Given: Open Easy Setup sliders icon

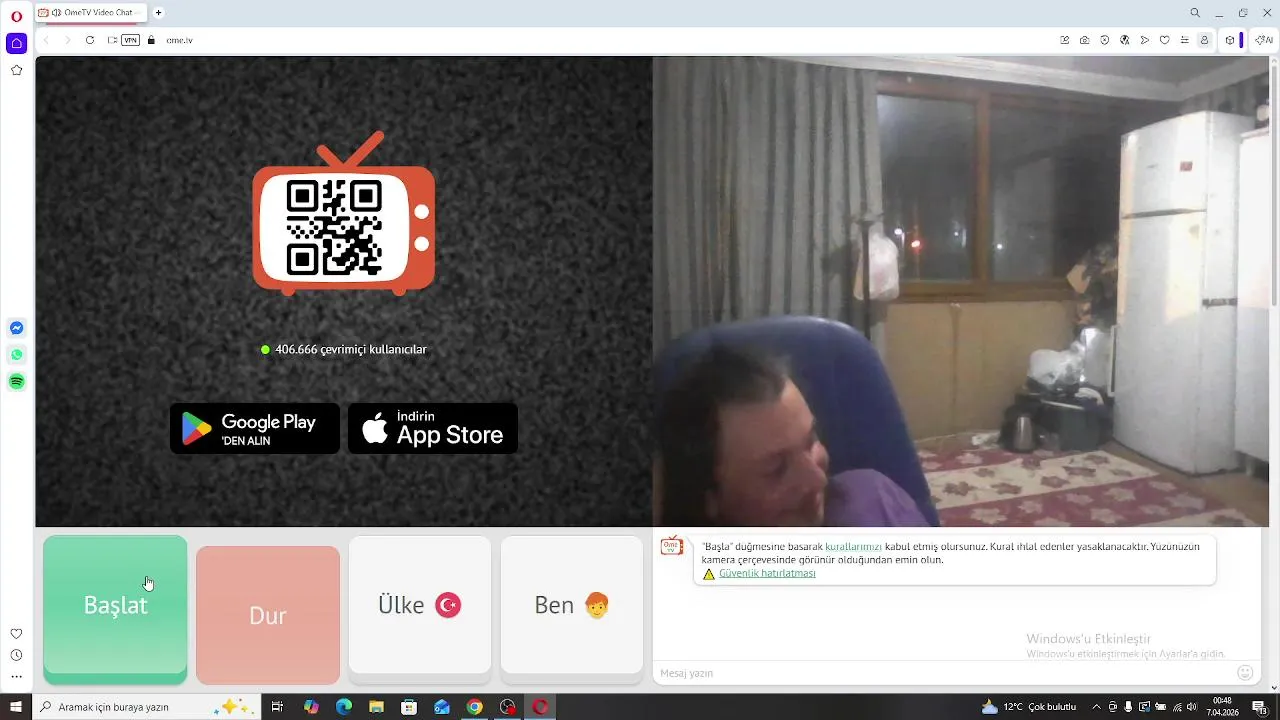Looking at the screenshot, I should tap(1185, 40).
